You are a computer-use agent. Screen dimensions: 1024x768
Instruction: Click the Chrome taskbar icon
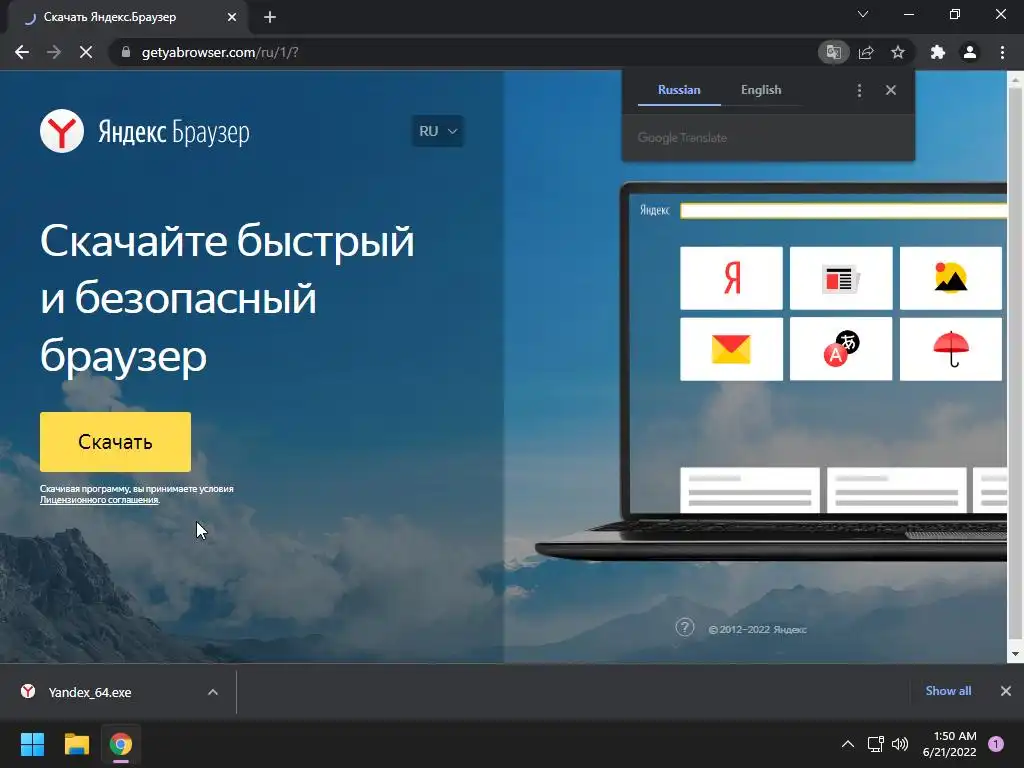121,744
